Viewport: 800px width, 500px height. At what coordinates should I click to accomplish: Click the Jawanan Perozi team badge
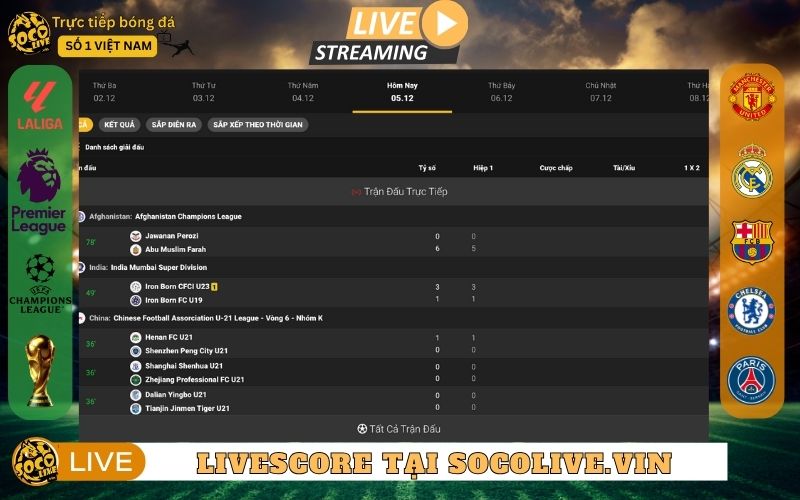136,236
